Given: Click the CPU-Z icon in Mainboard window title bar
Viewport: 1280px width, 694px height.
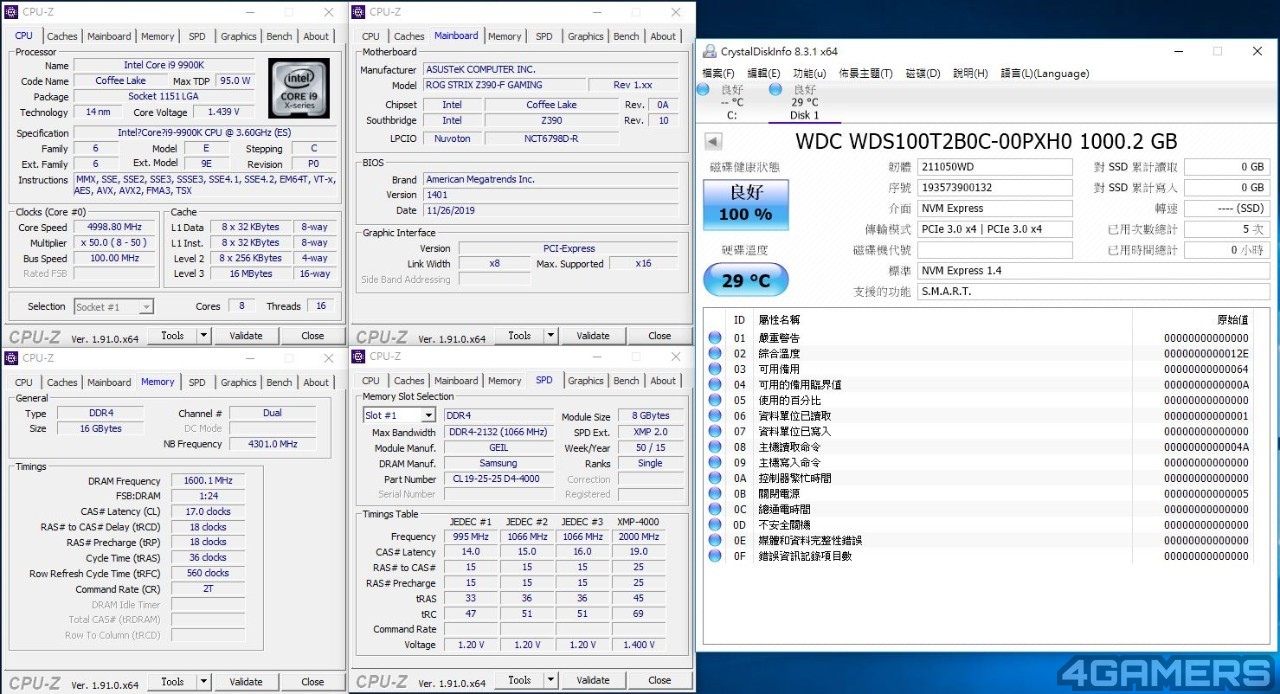Looking at the screenshot, I should click(x=359, y=12).
